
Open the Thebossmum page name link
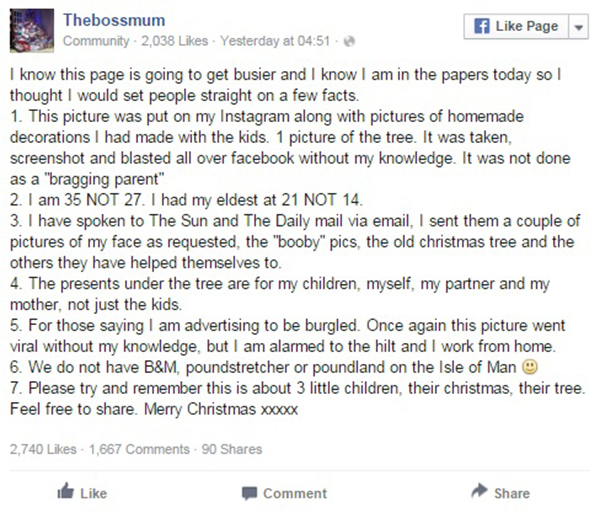click(114, 20)
